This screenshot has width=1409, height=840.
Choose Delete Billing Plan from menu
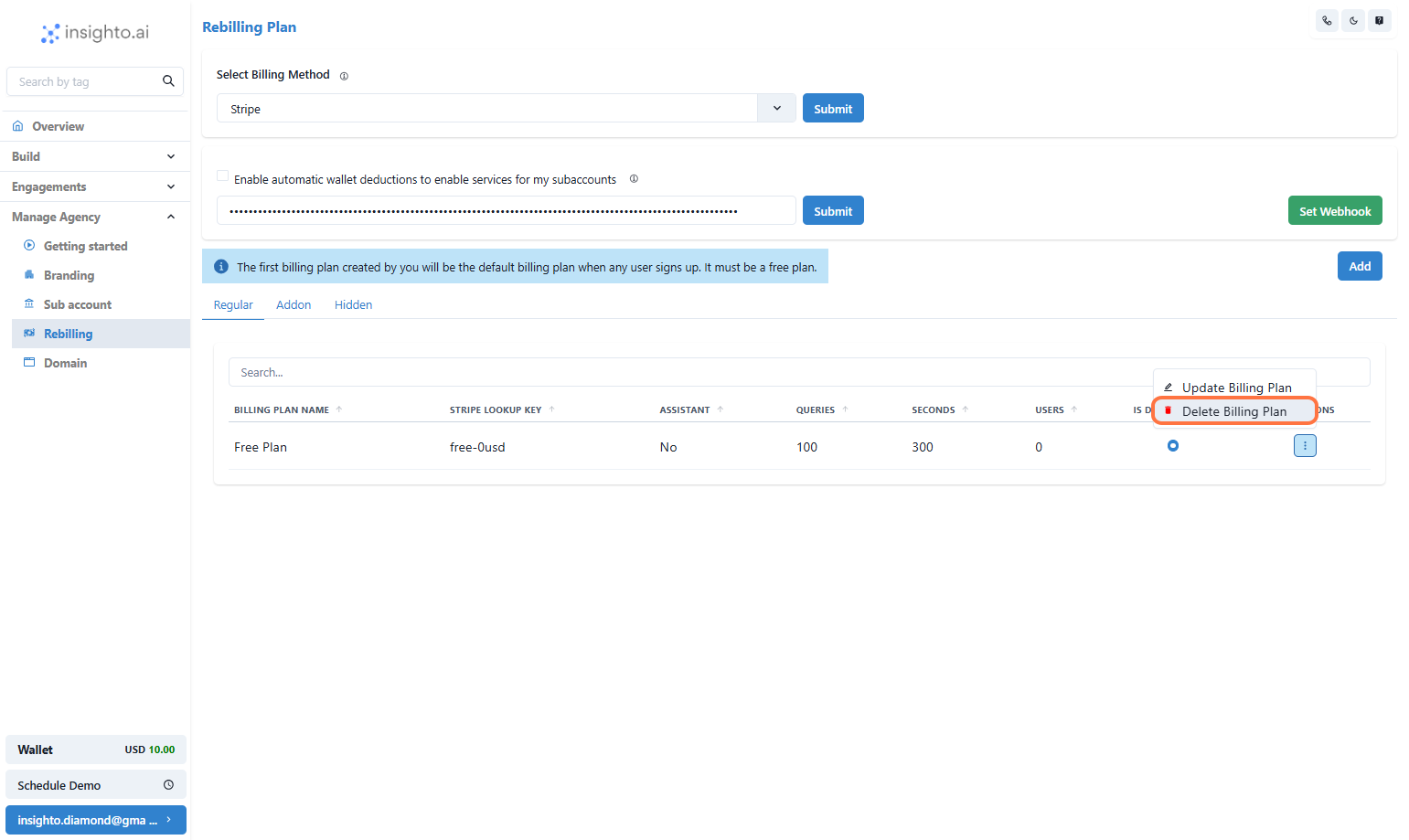click(1235, 411)
